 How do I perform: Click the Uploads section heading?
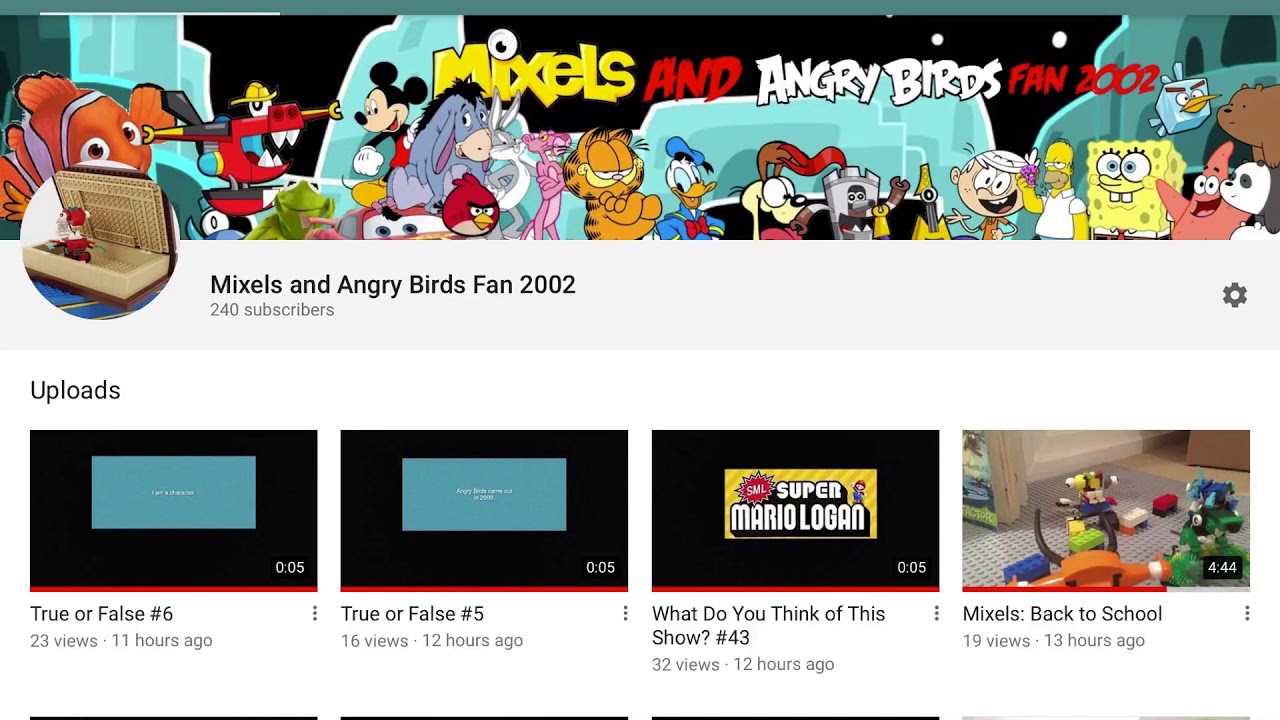[x=75, y=391]
